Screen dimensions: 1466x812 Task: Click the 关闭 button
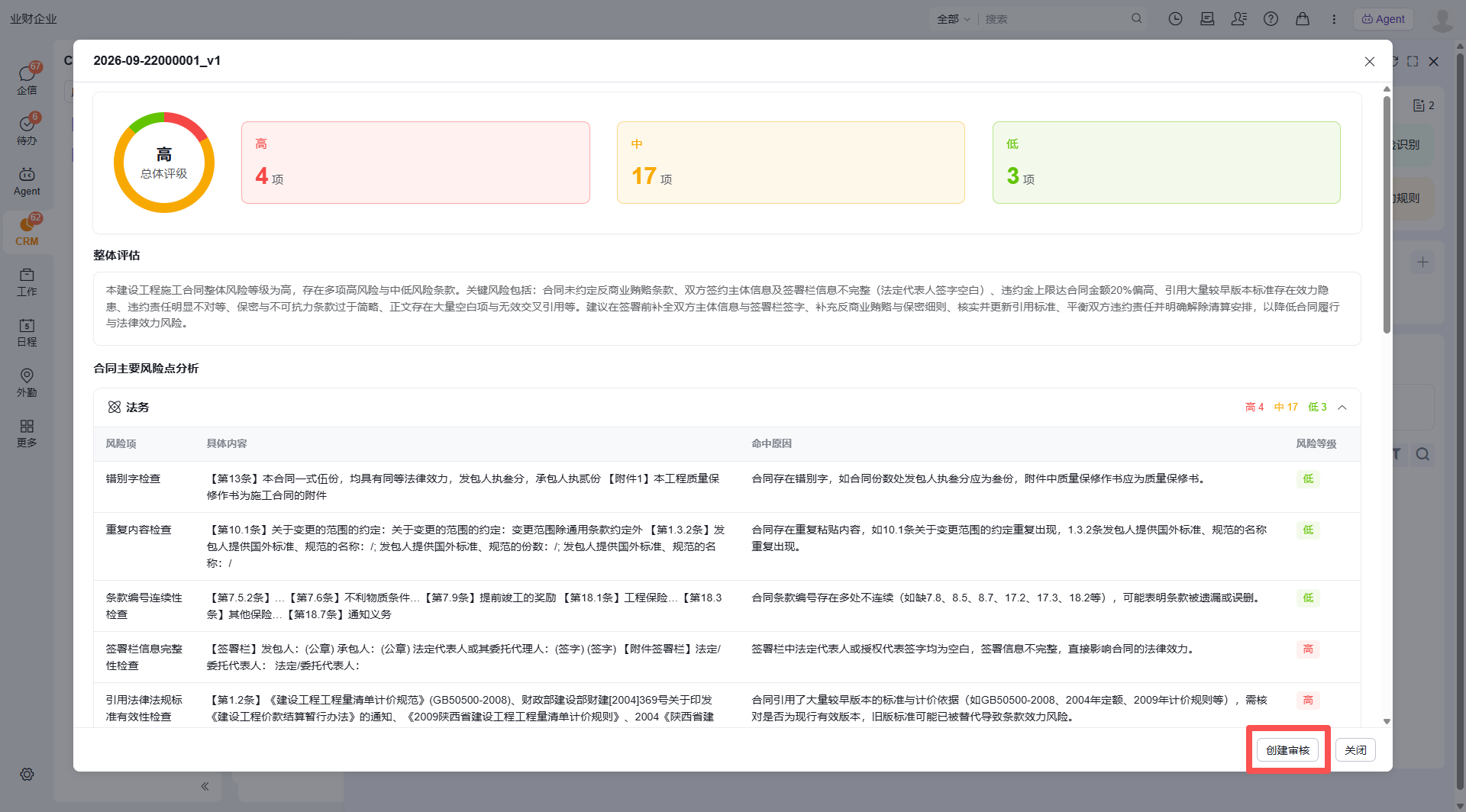(x=1355, y=750)
